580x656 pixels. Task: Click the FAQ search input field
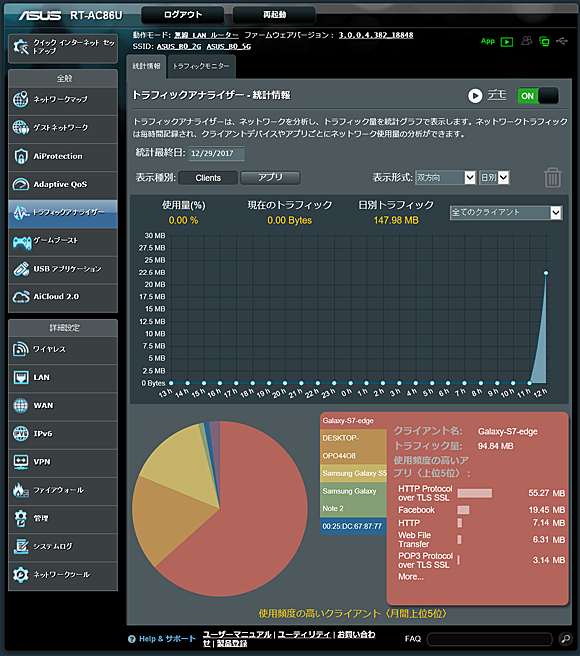pos(490,639)
